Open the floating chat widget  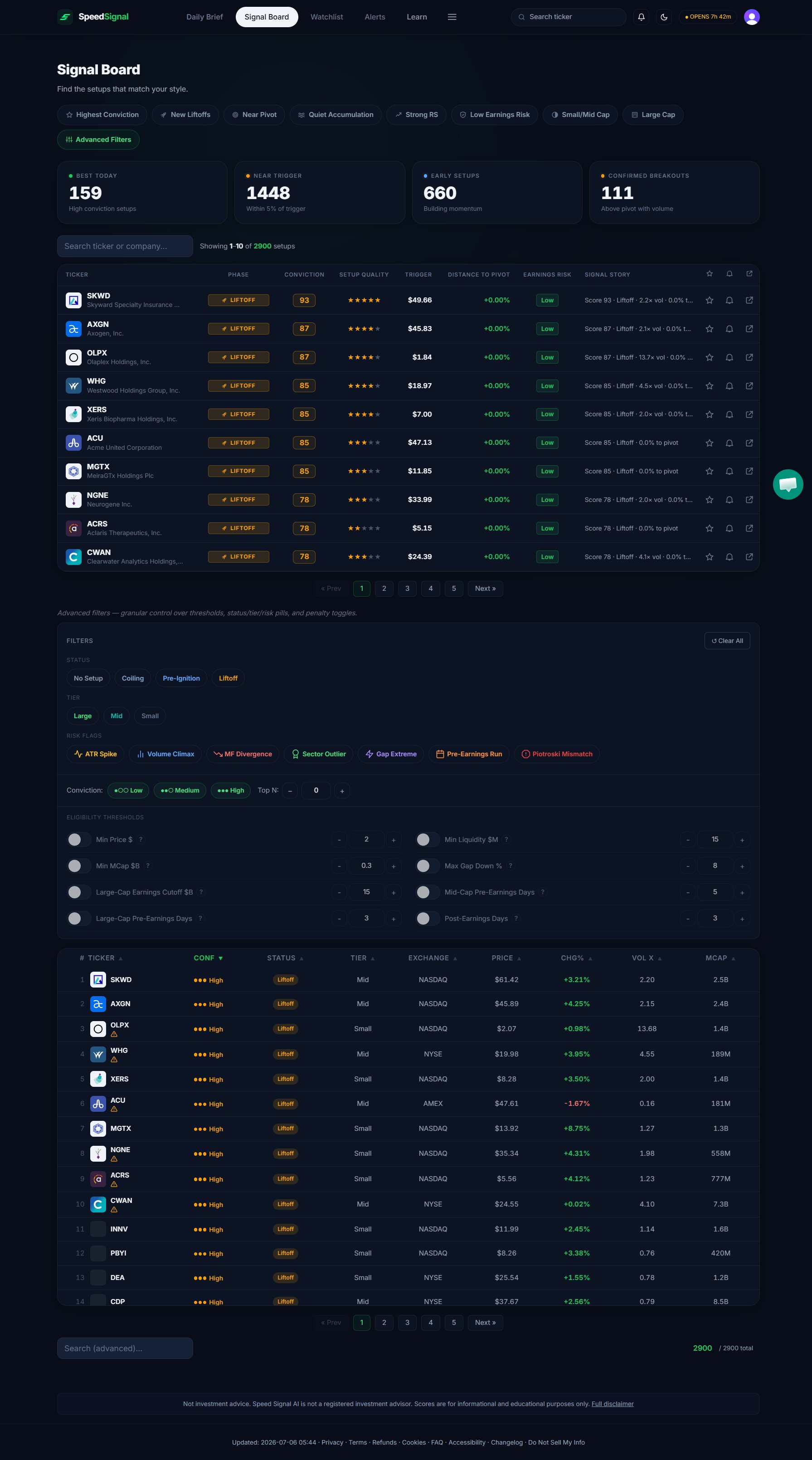click(x=788, y=484)
